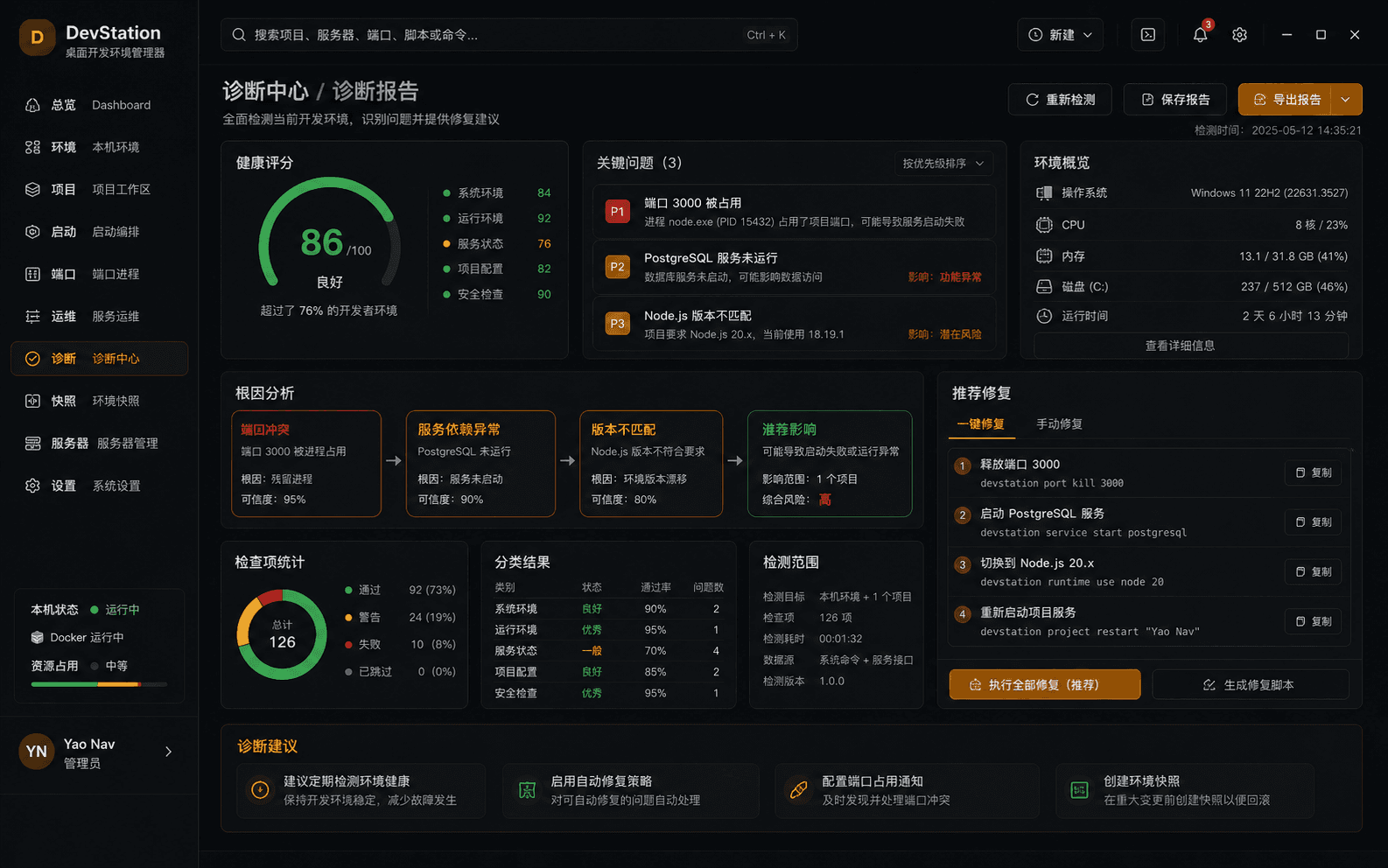Open the 创建环境快照 suggestion
Image resolution: width=1388 pixels, height=868 pixels.
pyautogui.click(x=1184, y=790)
